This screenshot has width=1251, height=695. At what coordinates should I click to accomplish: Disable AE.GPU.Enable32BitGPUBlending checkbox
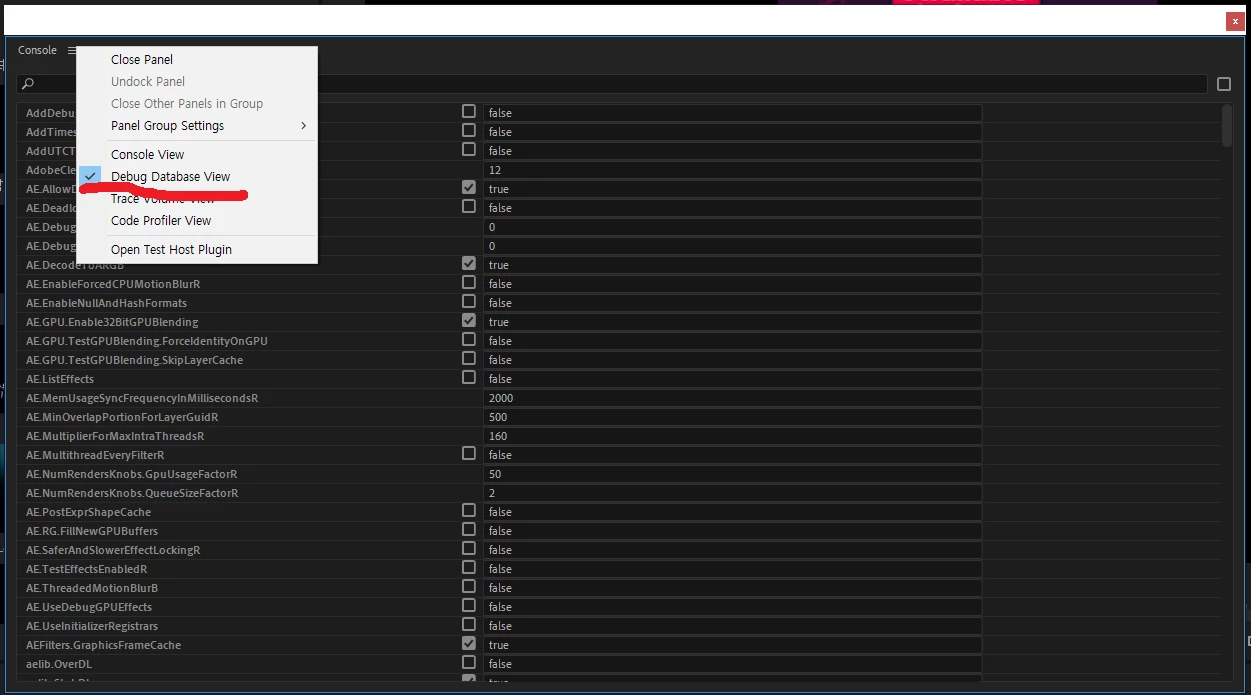(469, 320)
